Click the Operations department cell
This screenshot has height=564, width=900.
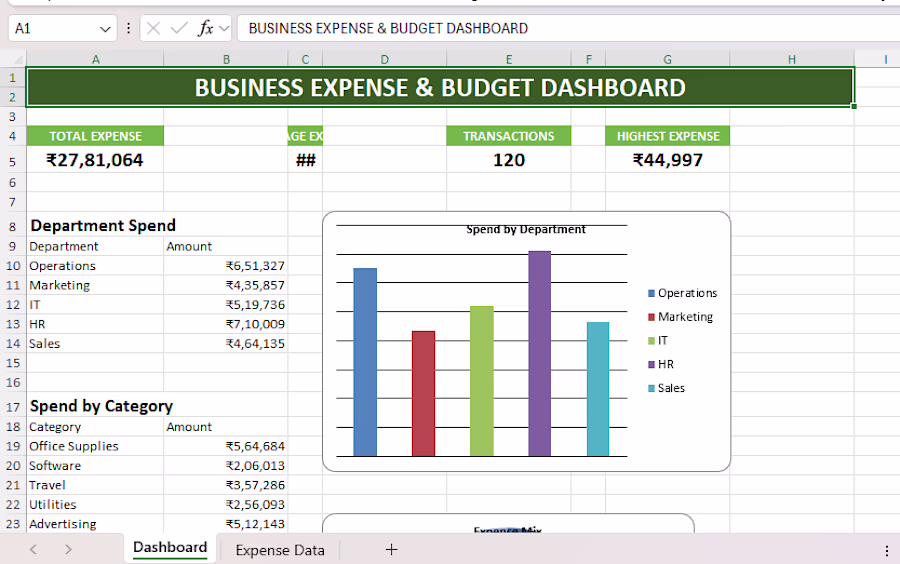(x=95, y=266)
